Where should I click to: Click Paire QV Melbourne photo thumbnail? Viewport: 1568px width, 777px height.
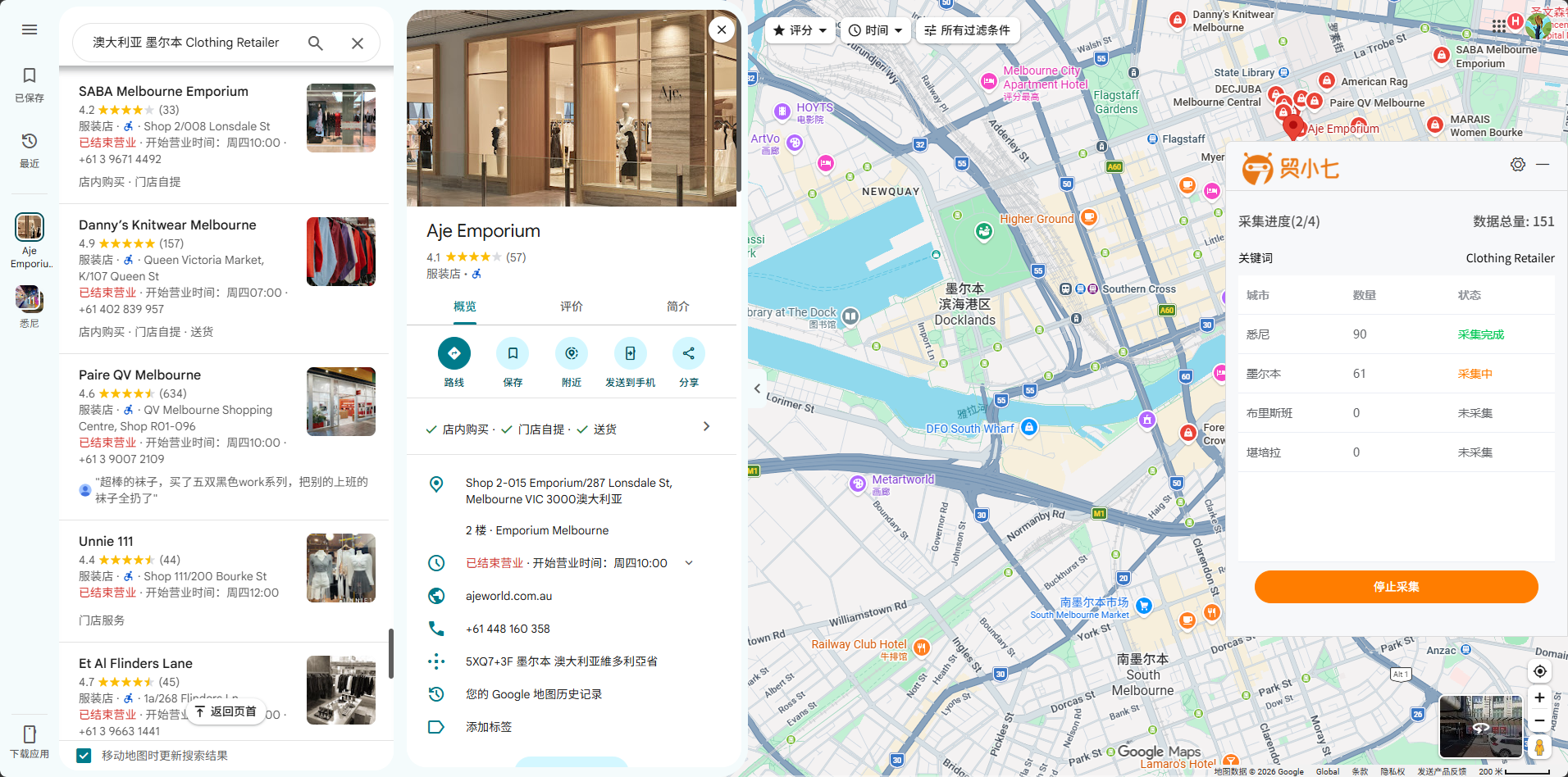(x=341, y=402)
